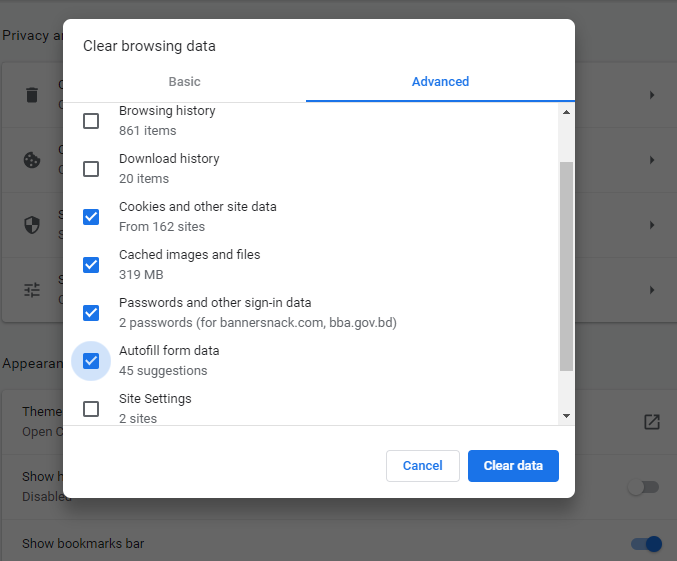Image resolution: width=677 pixels, height=561 pixels.
Task: Select the Advanced tab
Action: click(440, 82)
